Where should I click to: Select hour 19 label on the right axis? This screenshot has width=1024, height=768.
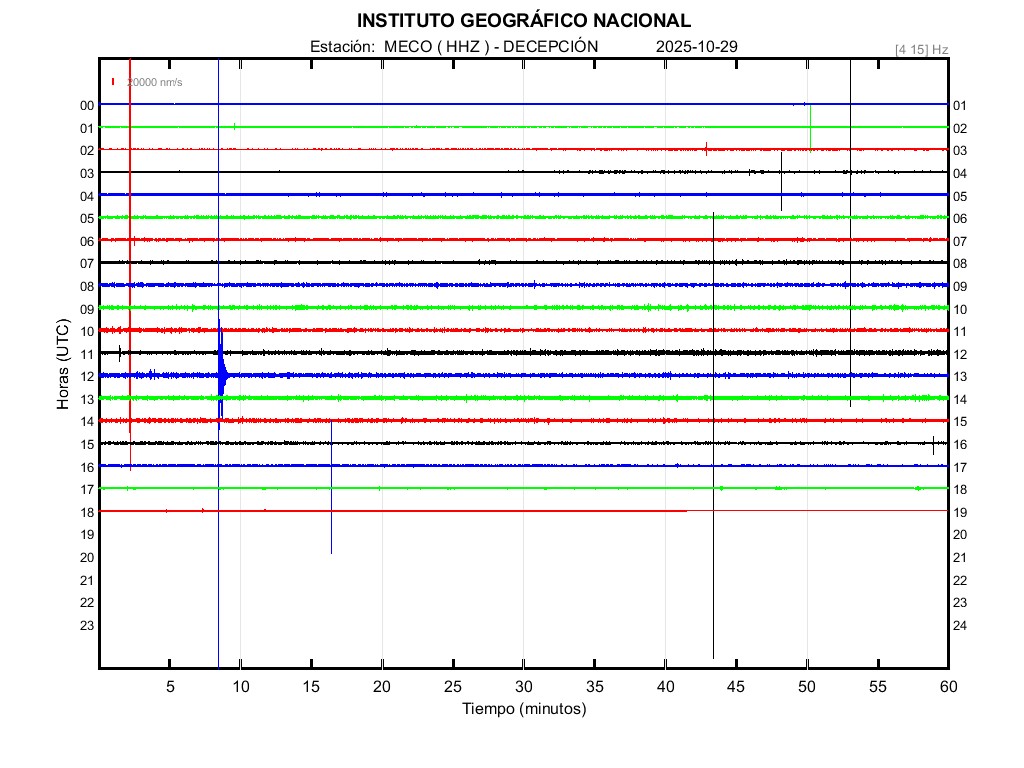(x=960, y=512)
